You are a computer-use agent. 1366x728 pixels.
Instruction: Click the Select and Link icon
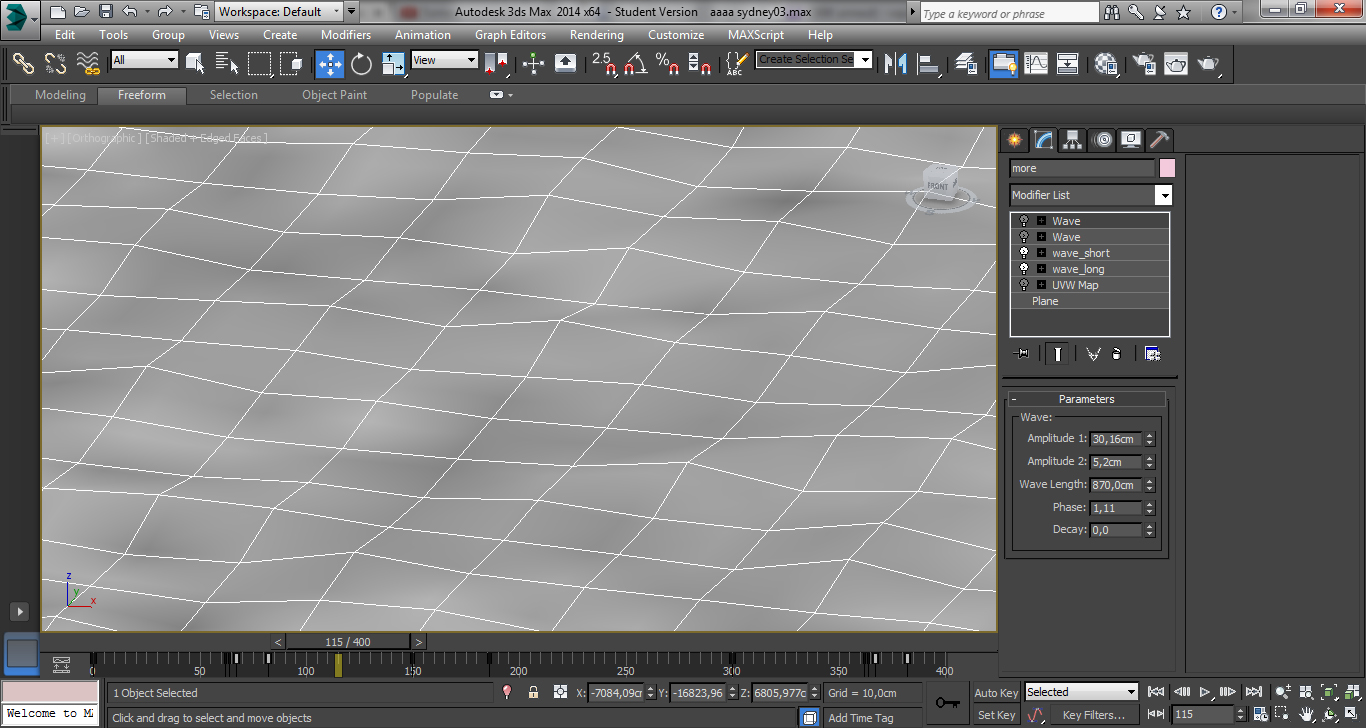pos(23,64)
